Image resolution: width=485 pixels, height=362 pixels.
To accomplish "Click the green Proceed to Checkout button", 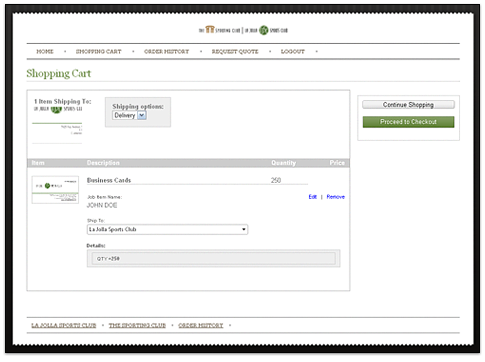I will [408, 122].
